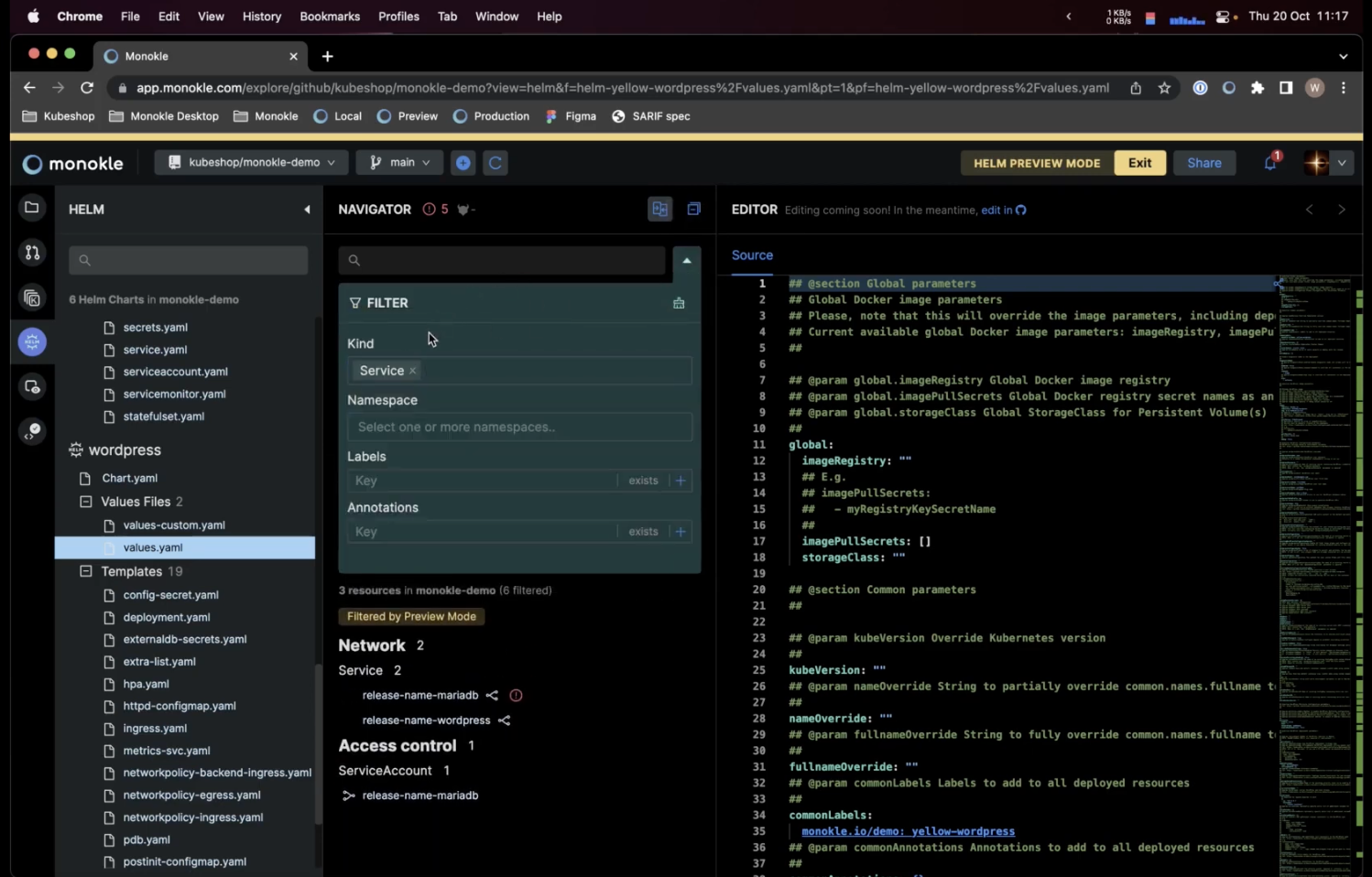Open the file explorer sidebar icon
The width and height of the screenshot is (1372, 877).
pos(32,208)
